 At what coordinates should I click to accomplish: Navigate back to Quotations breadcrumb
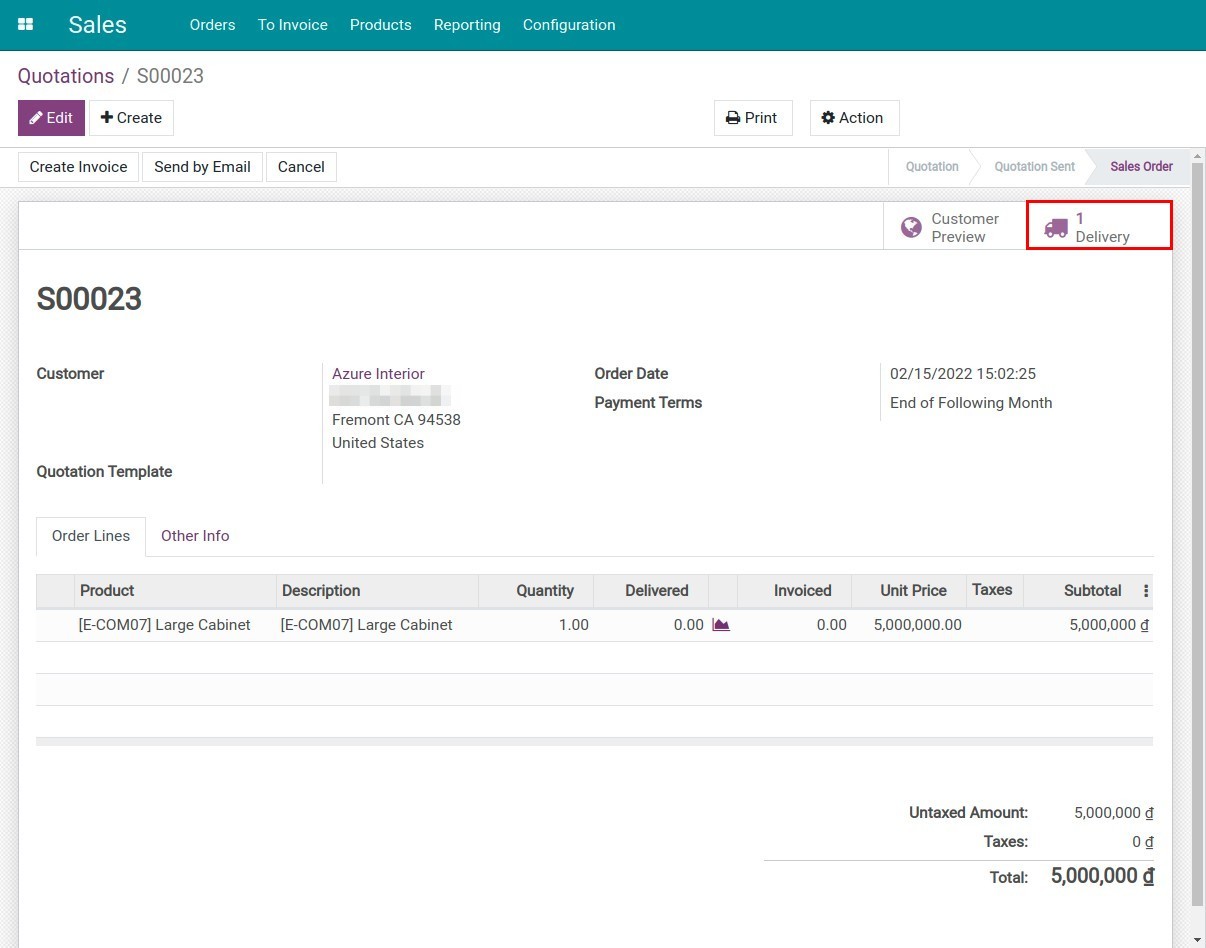(x=66, y=76)
